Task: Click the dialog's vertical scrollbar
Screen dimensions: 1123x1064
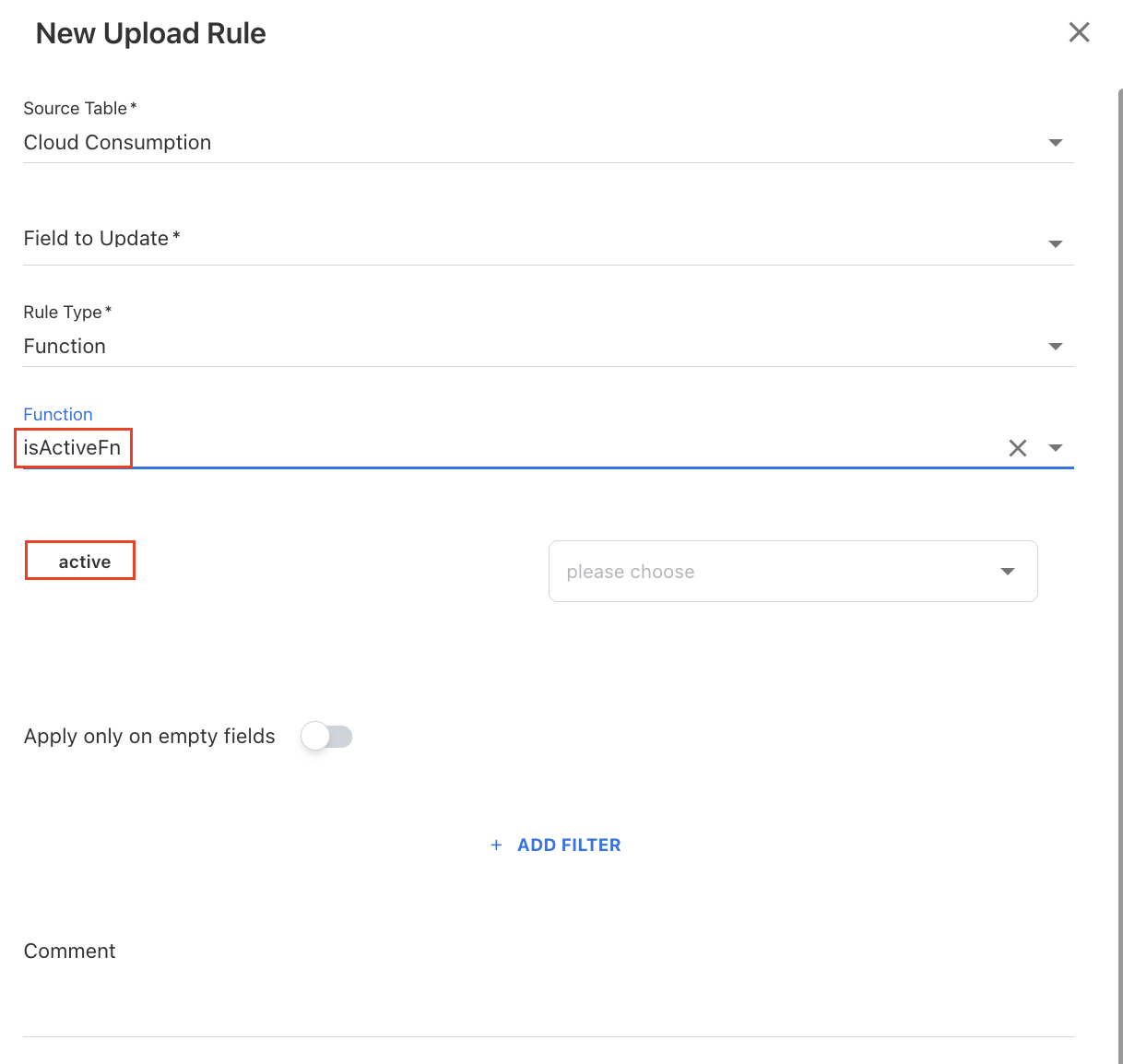Action: (x=1119, y=553)
